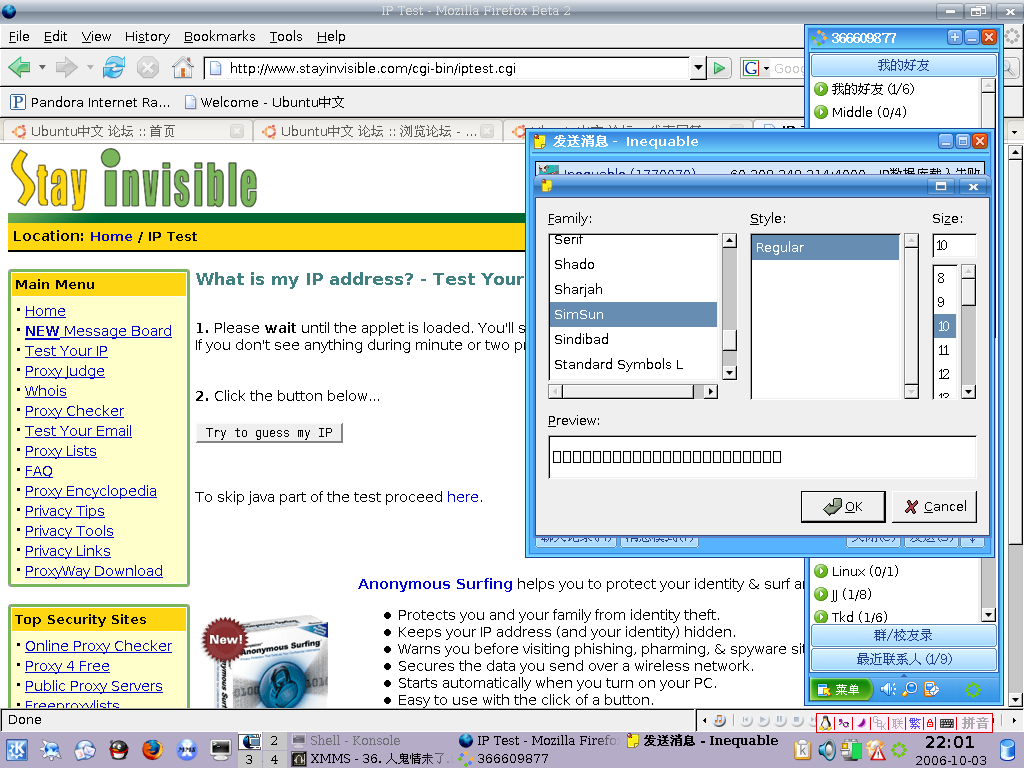Open the KDE K menu

[16, 750]
